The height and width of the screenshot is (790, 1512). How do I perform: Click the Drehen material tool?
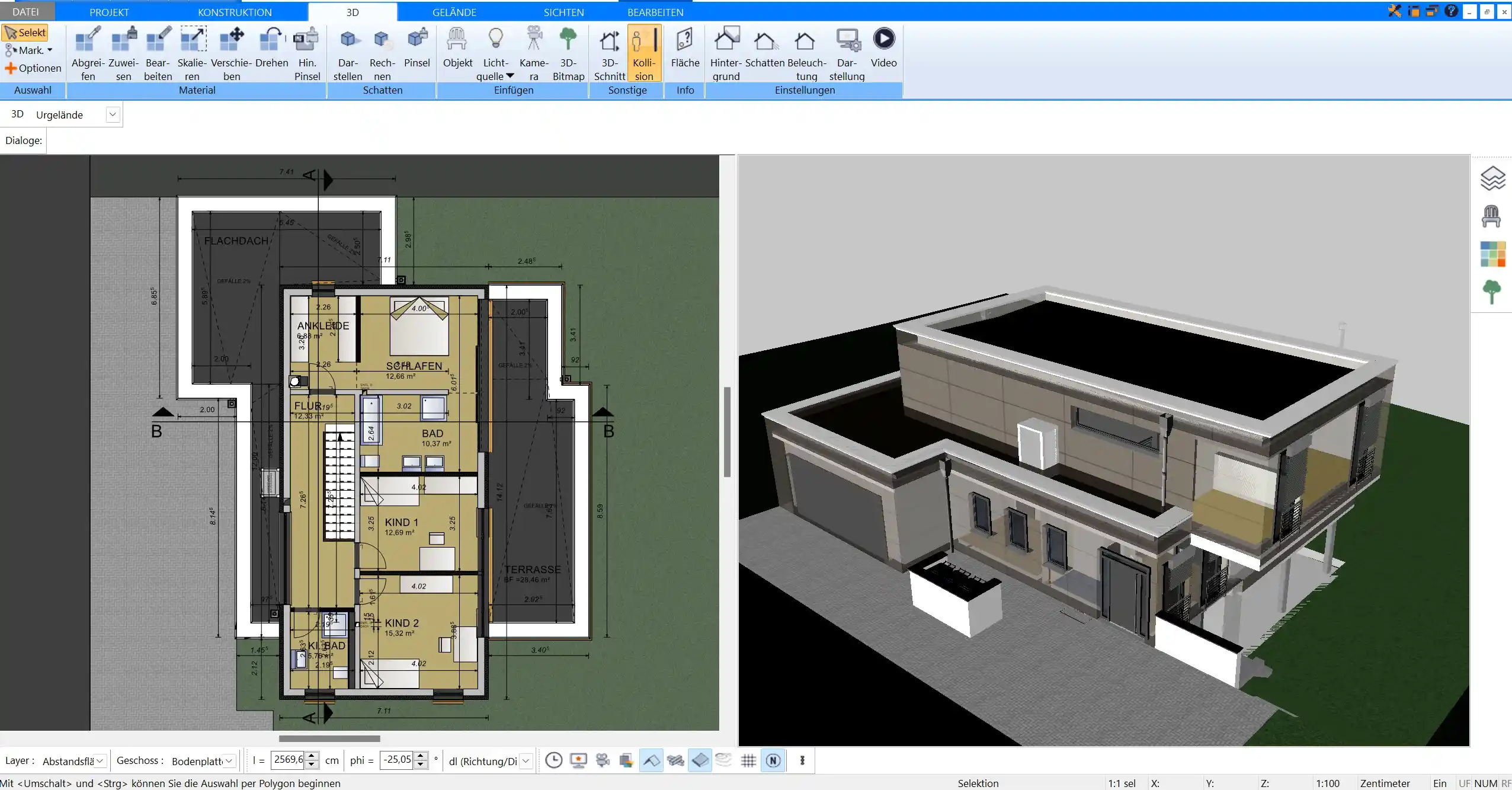coord(271,47)
